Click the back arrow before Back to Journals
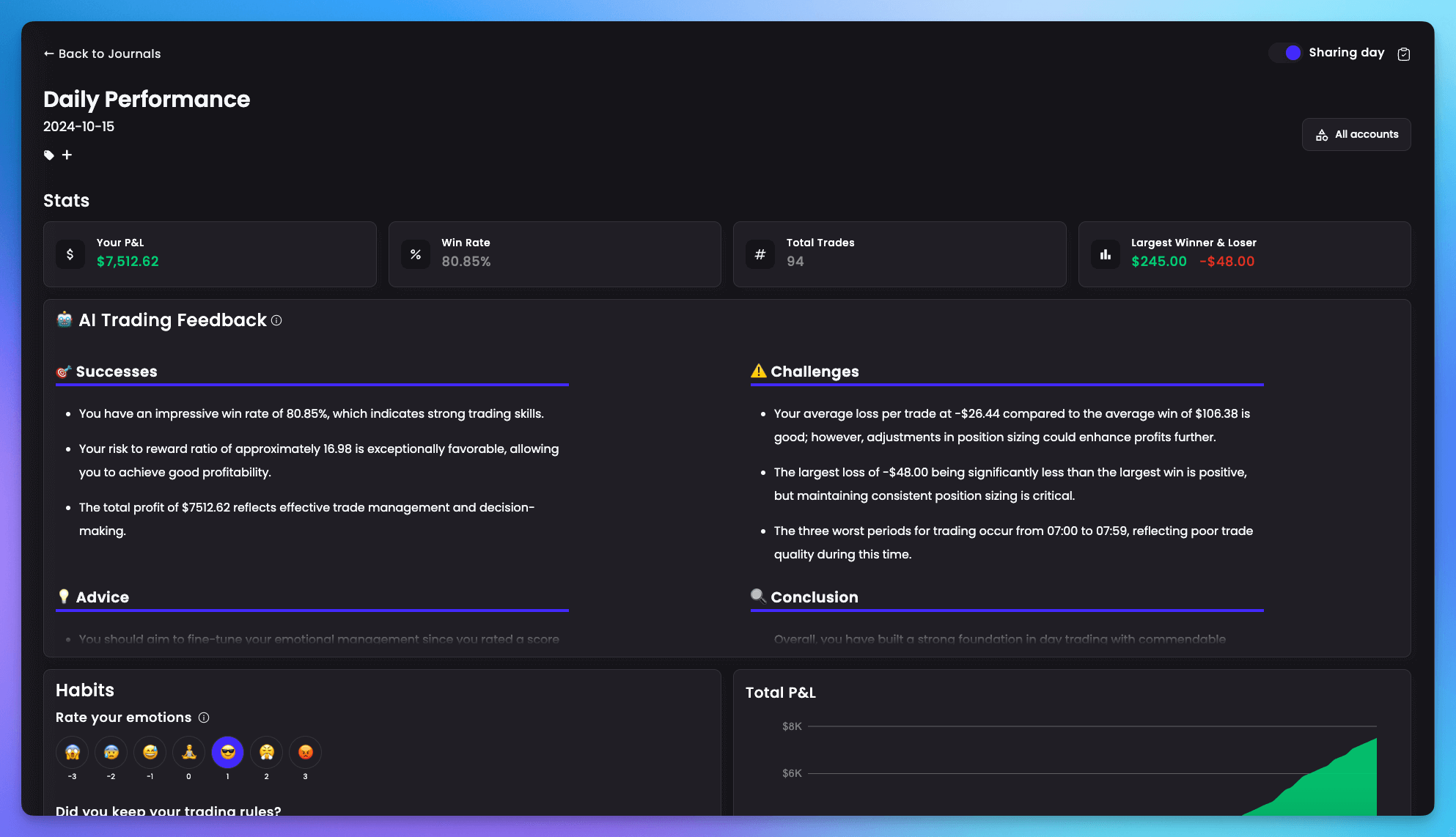This screenshot has width=1456, height=837. 48,54
